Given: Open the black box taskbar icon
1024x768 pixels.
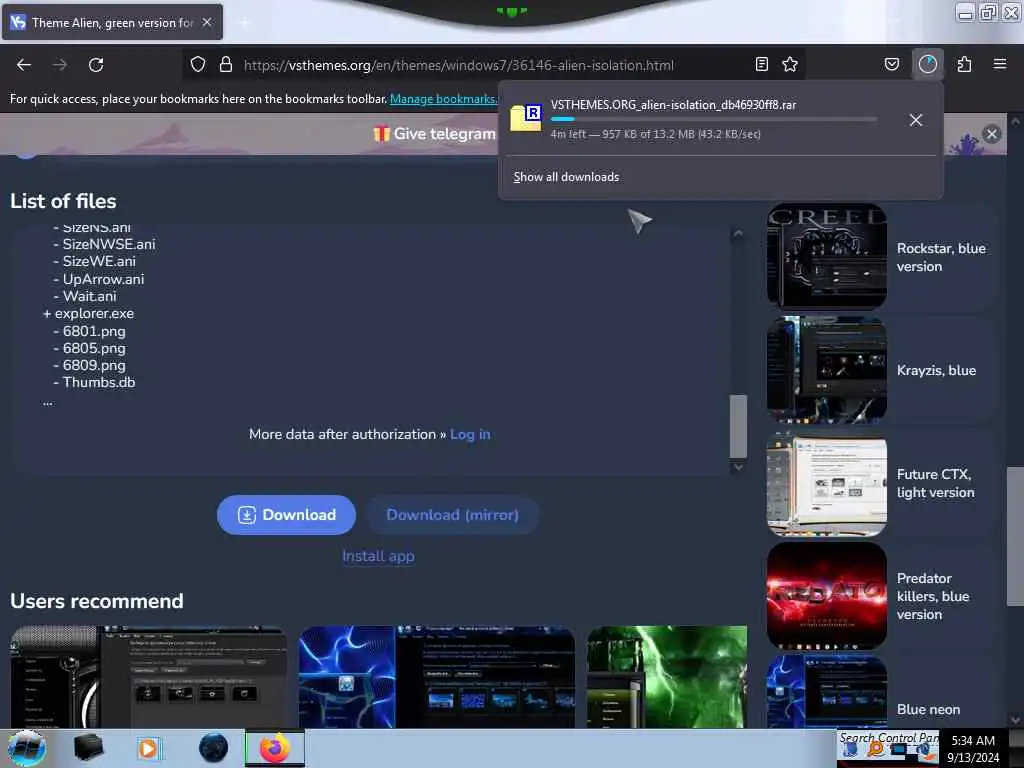Looking at the screenshot, I should (88, 748).
